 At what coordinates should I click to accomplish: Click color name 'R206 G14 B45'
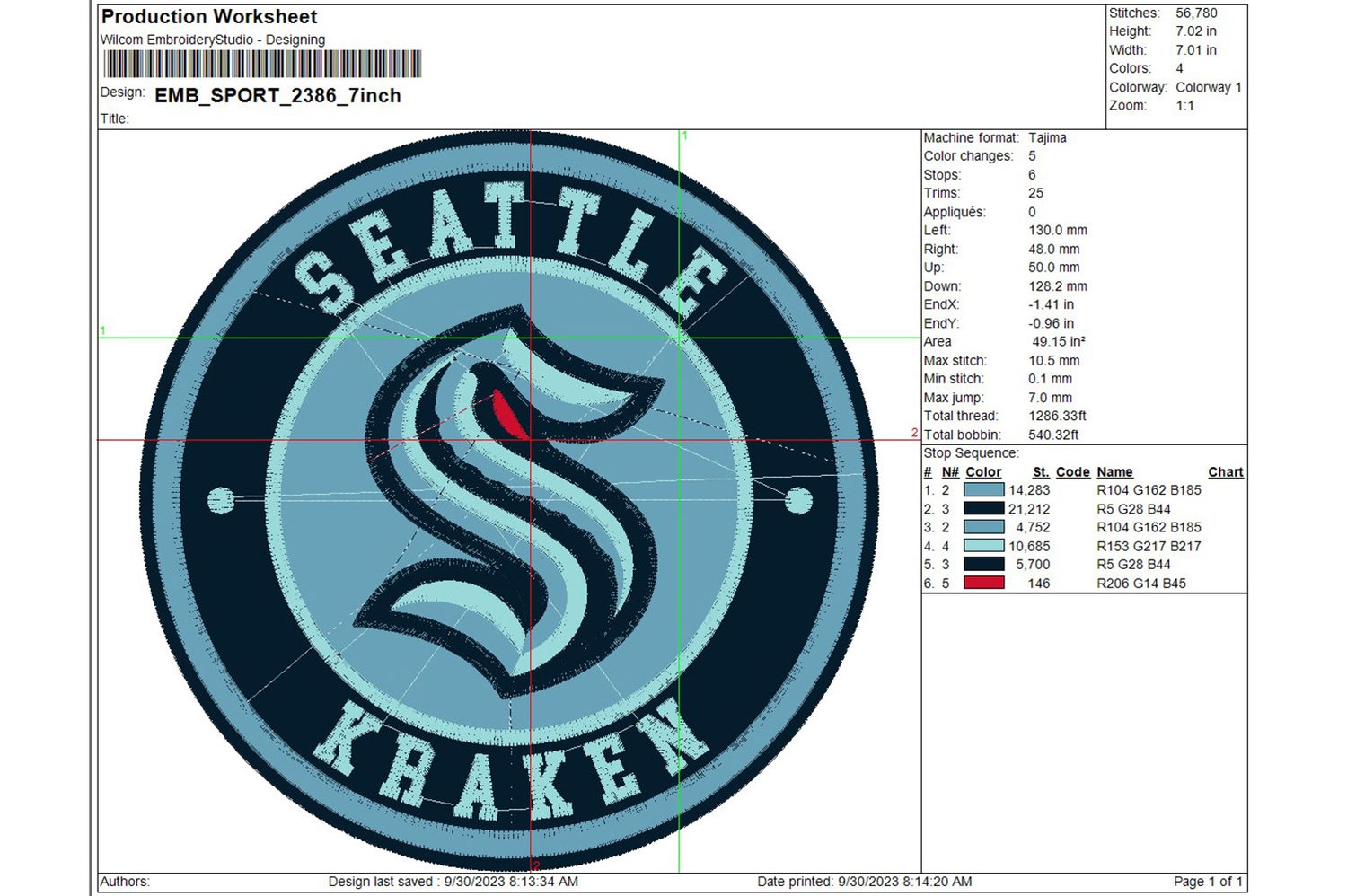click(x=1141, y=583)
